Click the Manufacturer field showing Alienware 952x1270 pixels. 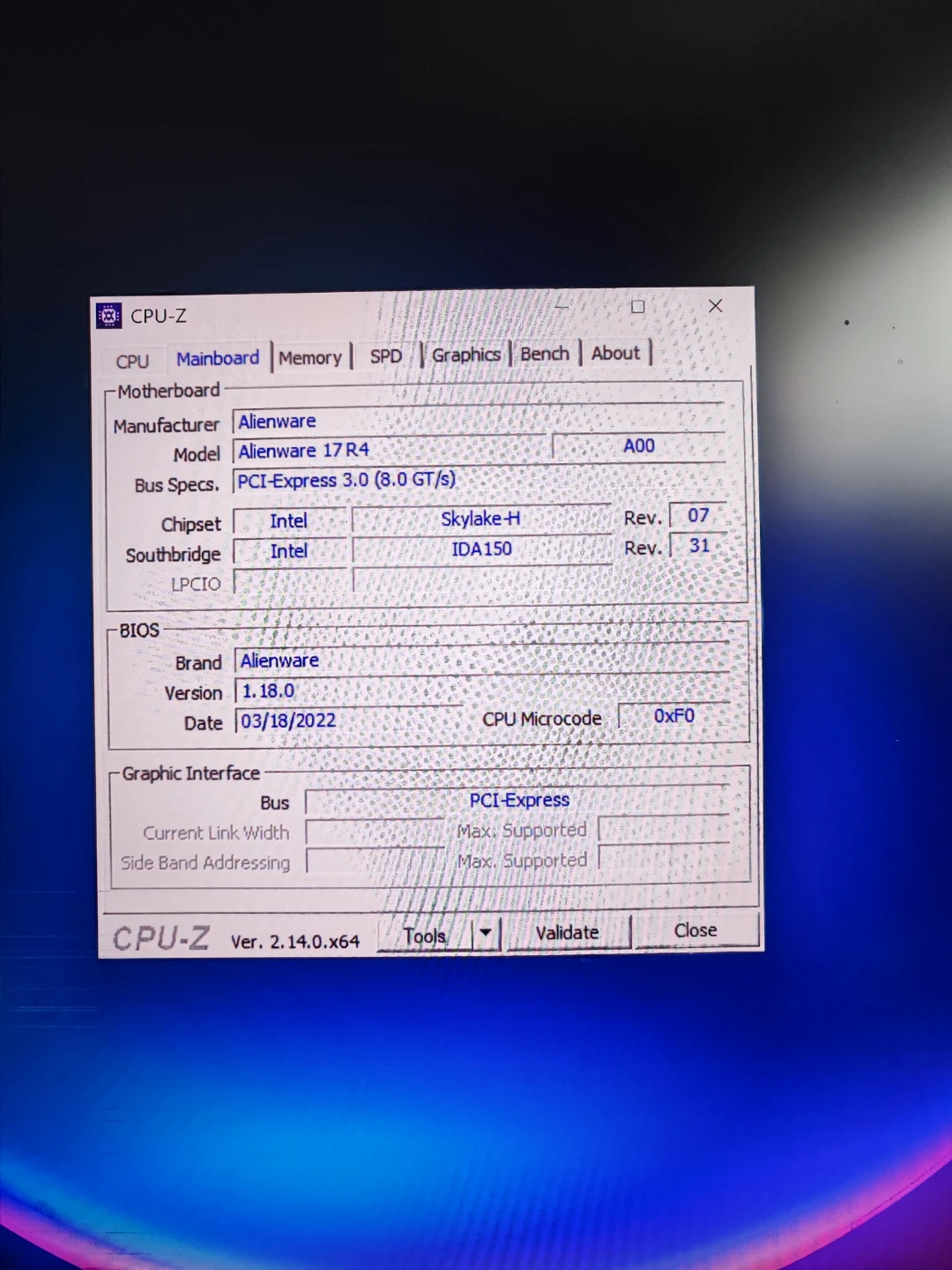pos(478,419)
